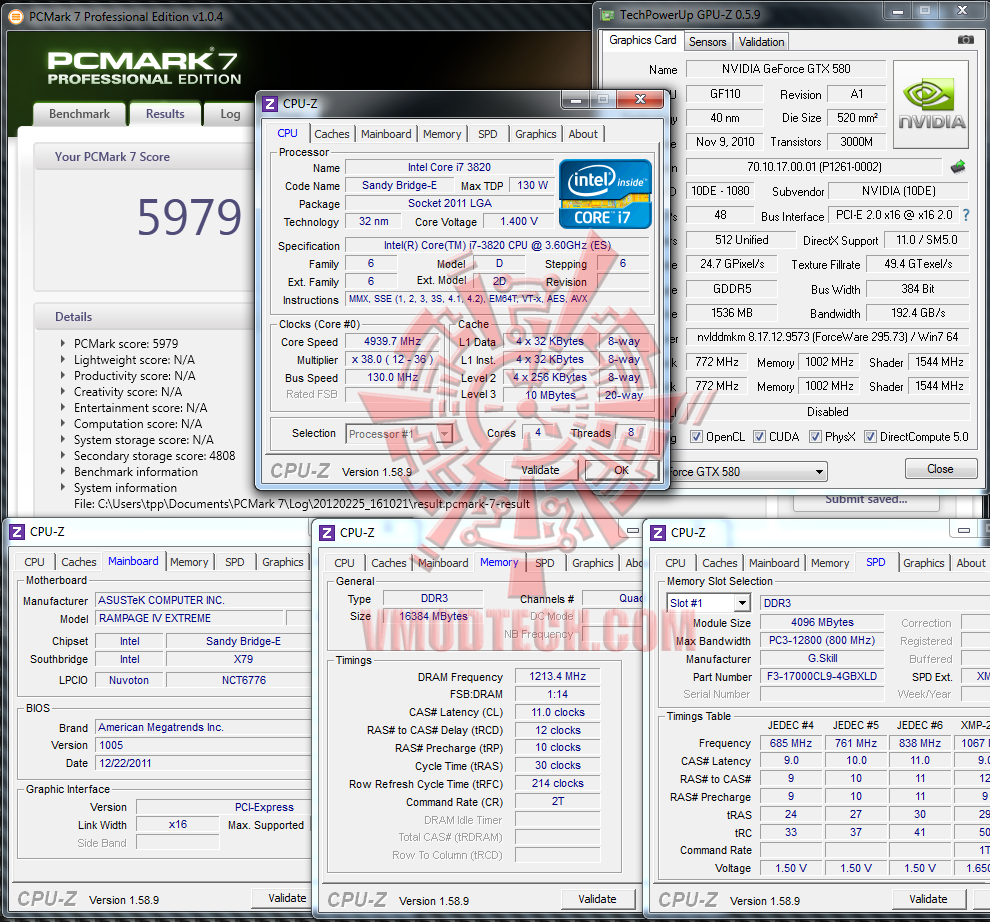Screen dimensions: 990x922
Task: Click the Z icon of the Memory CPU-Z window
Action: [327, 533]
